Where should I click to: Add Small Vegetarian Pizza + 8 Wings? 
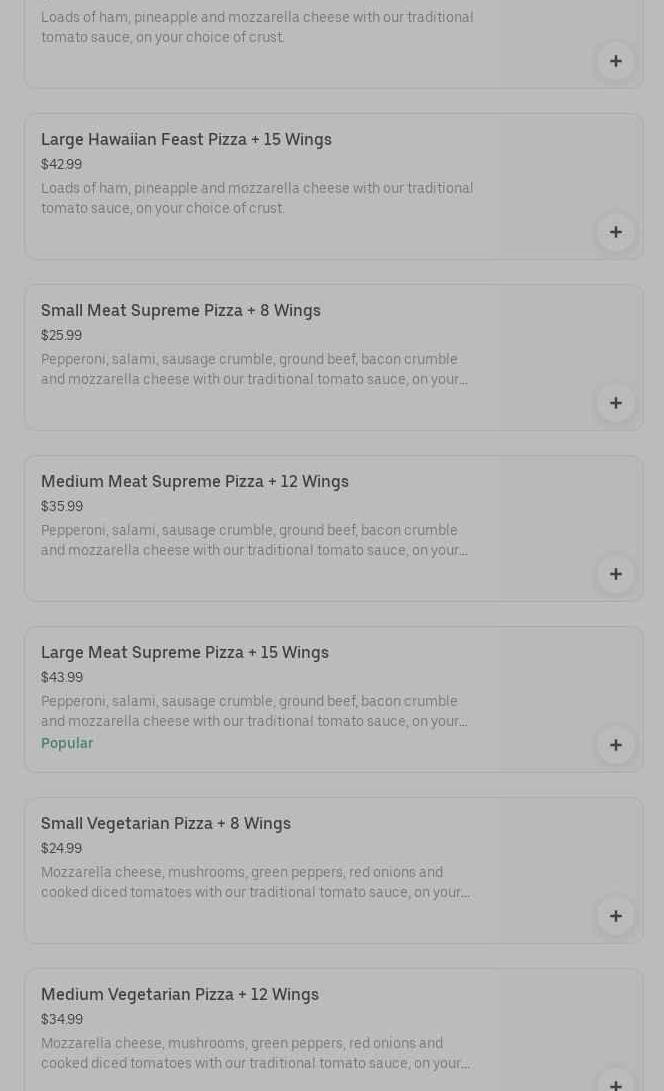click(x=615, y=916)
